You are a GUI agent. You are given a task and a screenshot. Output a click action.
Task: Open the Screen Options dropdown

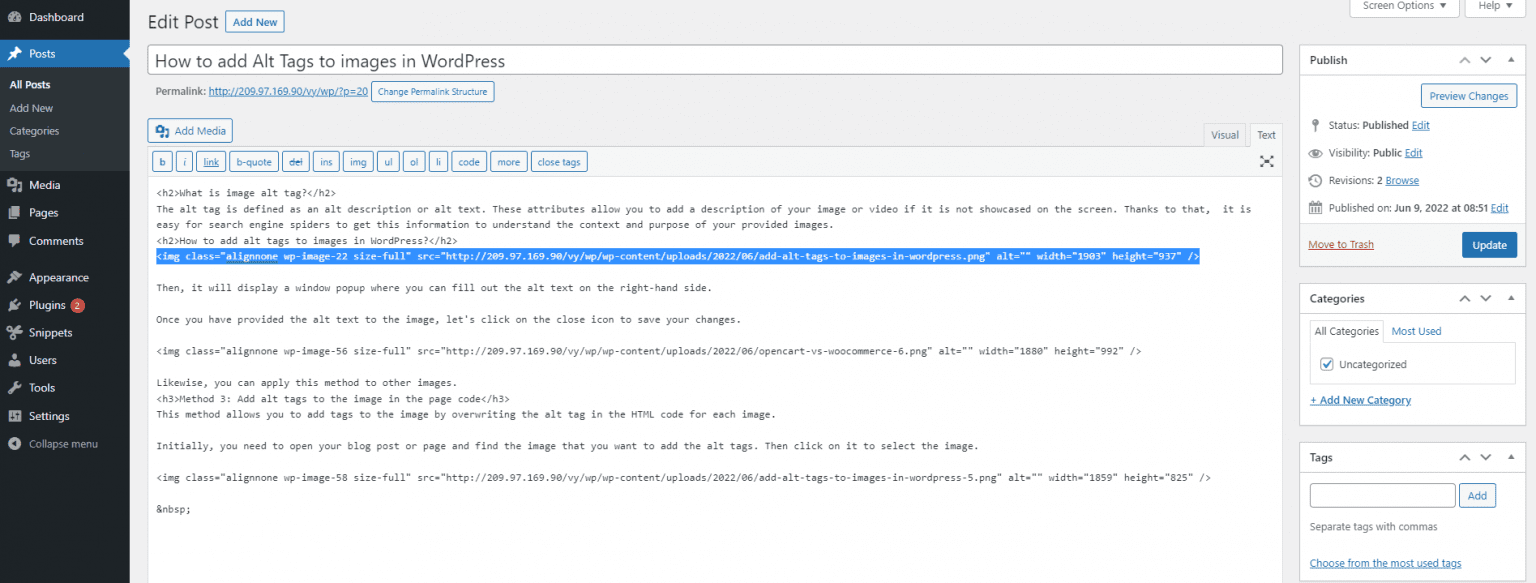[x=1403, y=7]
